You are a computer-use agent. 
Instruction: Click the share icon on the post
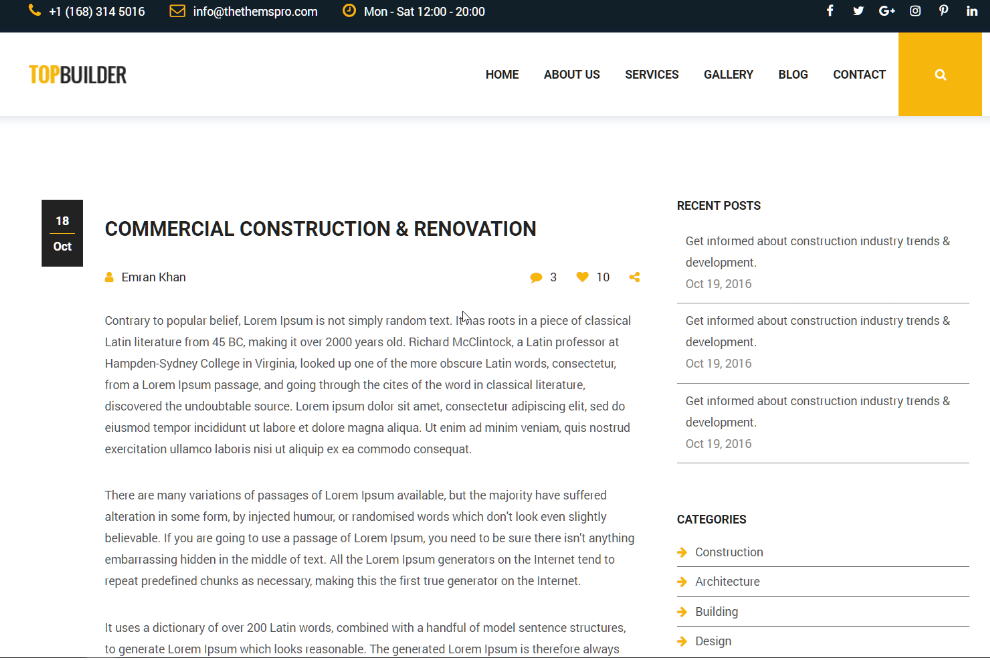pyautogui.click(x=635, y=277)
